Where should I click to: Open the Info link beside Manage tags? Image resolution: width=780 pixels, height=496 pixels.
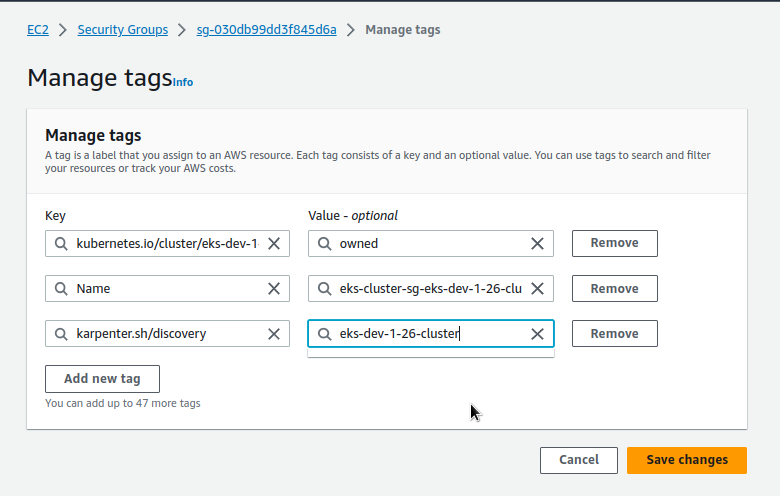click(183, 82)
